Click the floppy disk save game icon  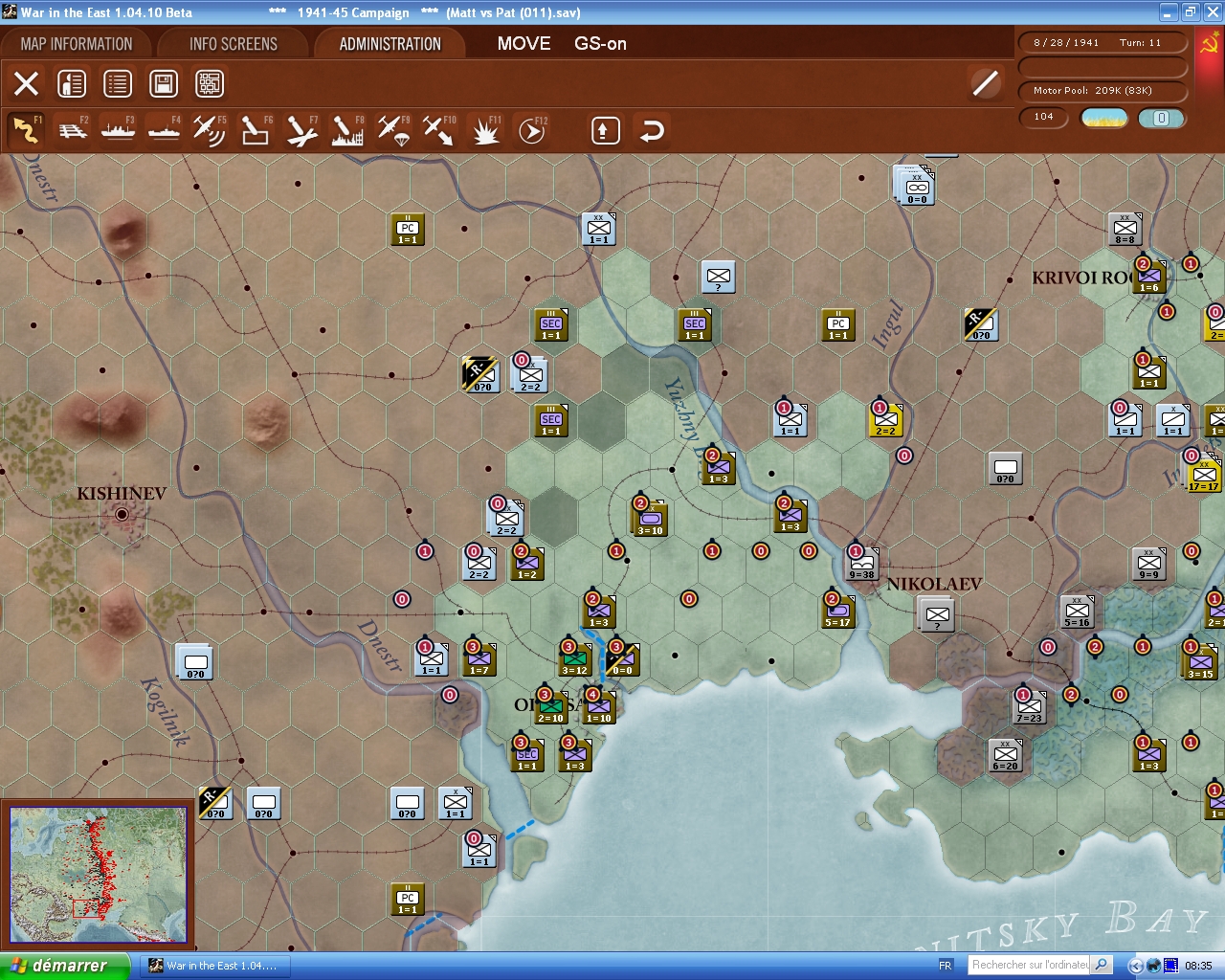point(164,84)
